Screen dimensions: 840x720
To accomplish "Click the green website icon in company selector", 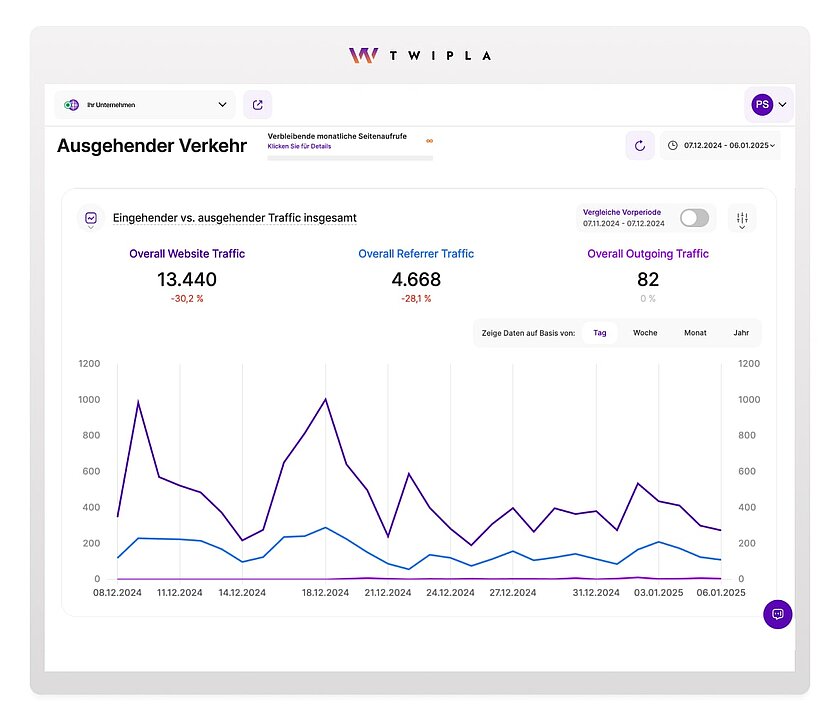I will (x=70, y=104).
